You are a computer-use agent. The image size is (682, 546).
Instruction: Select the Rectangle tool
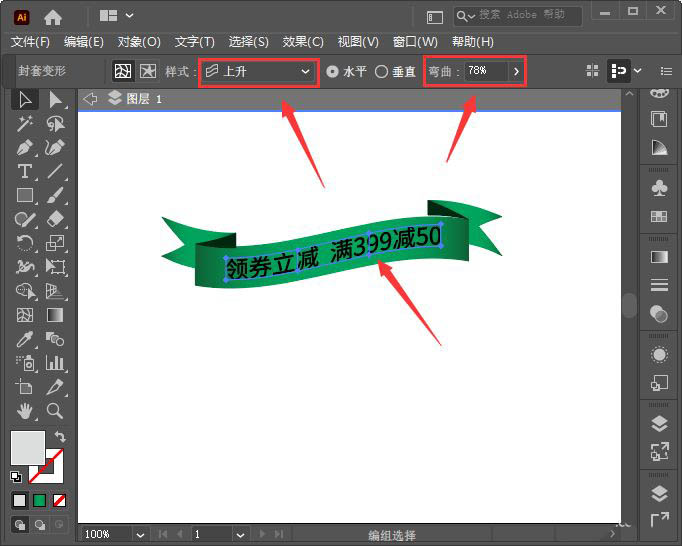[25, 195]
